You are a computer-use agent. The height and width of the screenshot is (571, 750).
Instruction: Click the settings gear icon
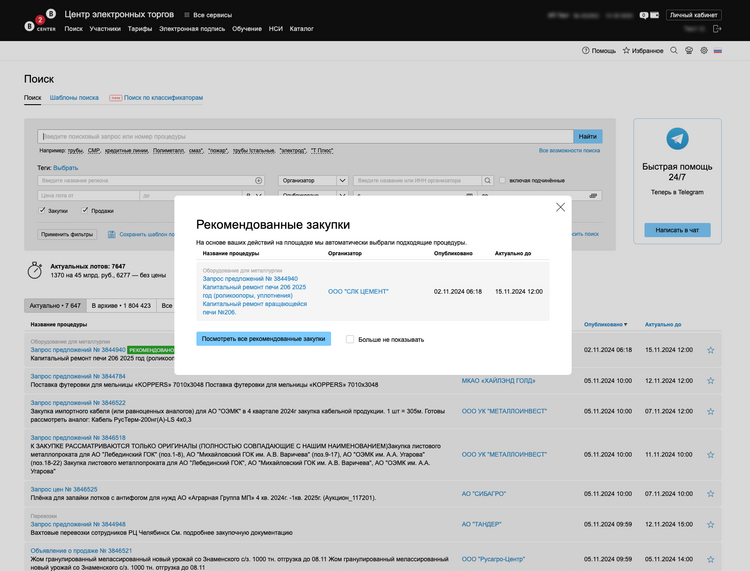[703, 51]
